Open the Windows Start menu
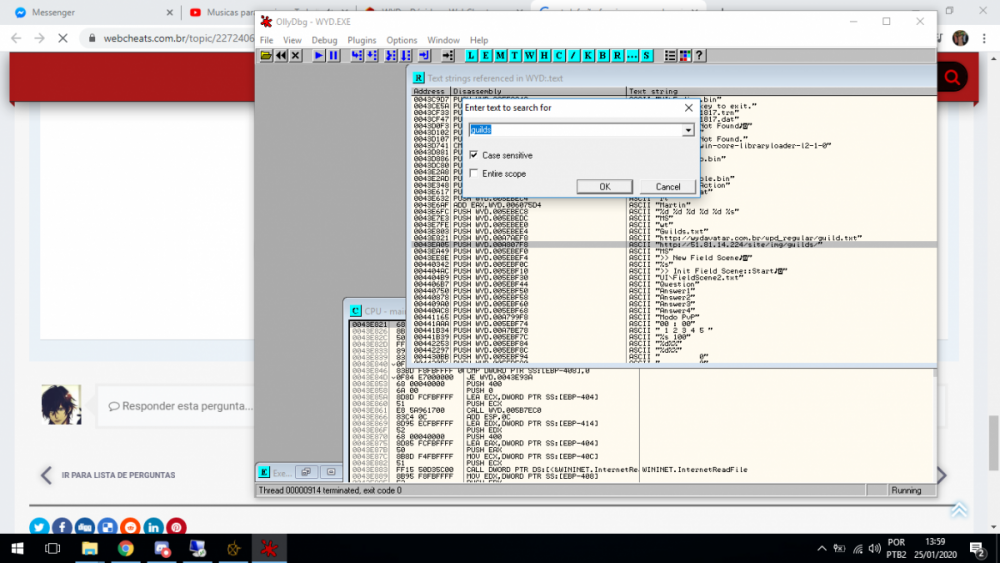 [17, 548]
